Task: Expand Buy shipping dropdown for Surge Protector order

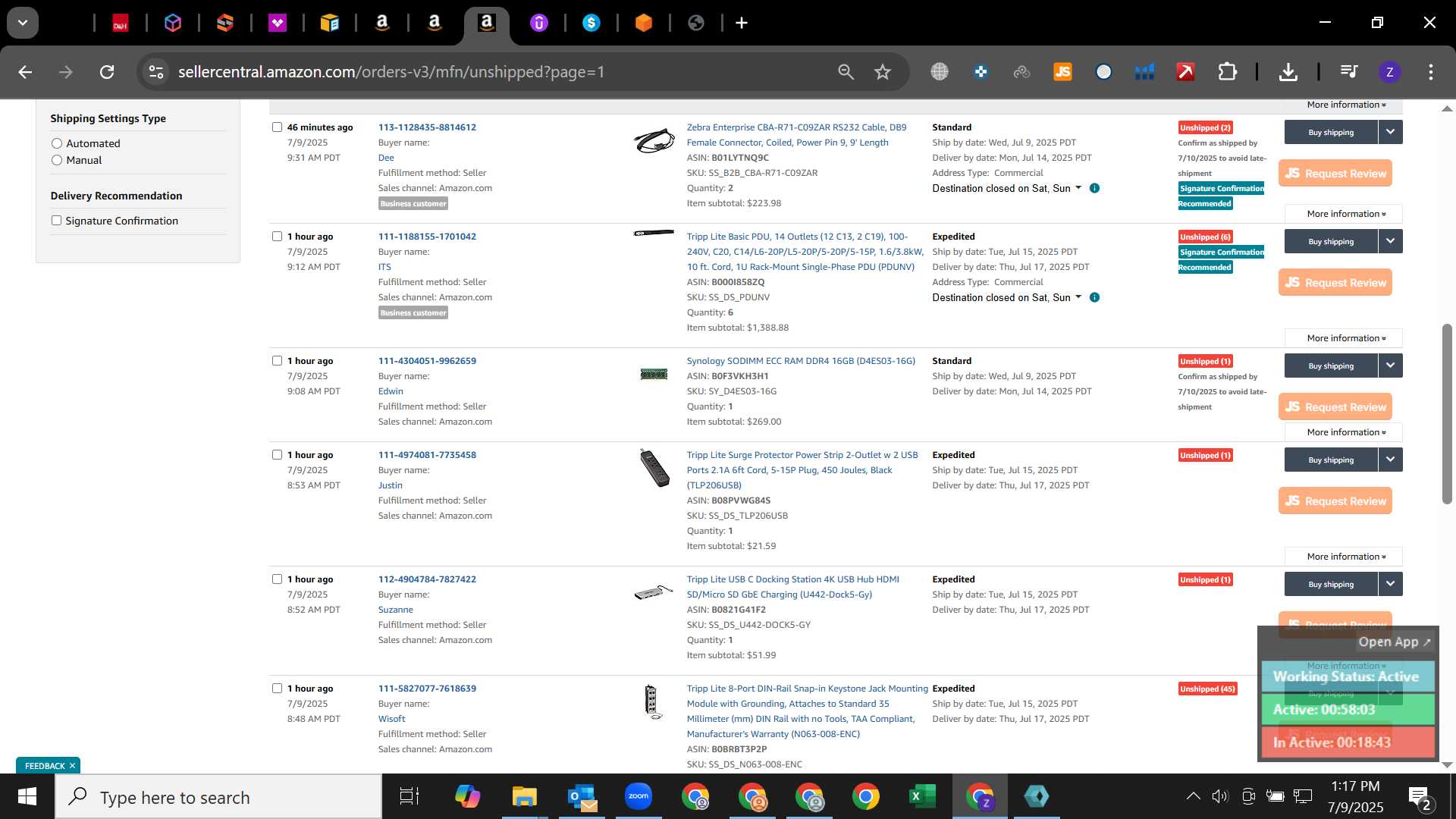Action: point(1390,460)
